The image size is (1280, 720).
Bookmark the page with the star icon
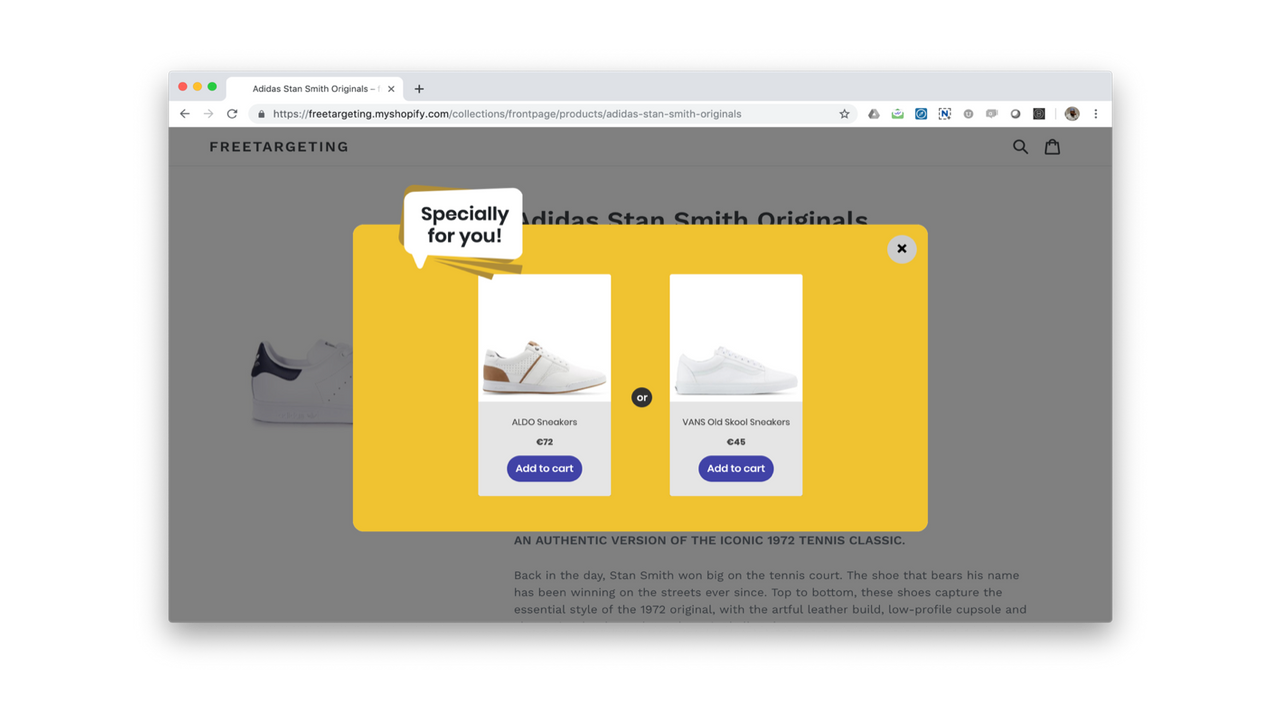pyautogui.click(x=844, y=113)
